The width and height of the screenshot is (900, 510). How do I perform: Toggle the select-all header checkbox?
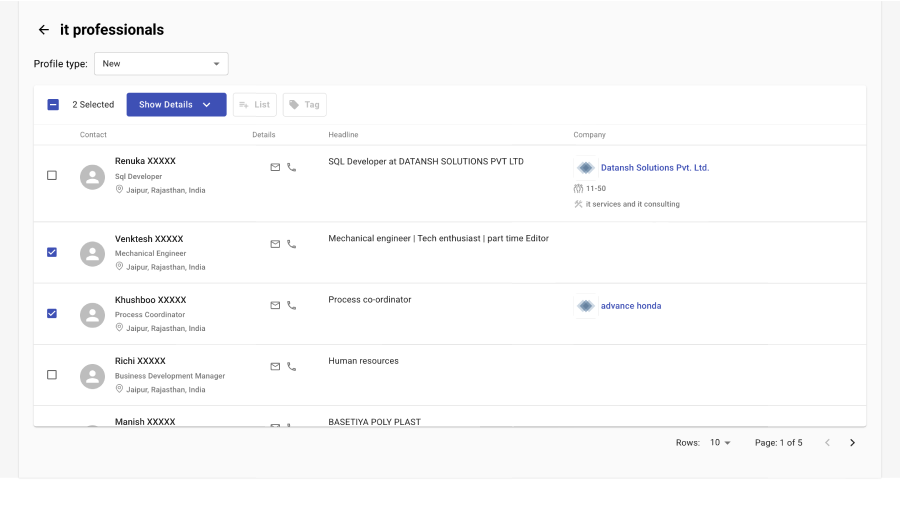(x=53, y=105)
